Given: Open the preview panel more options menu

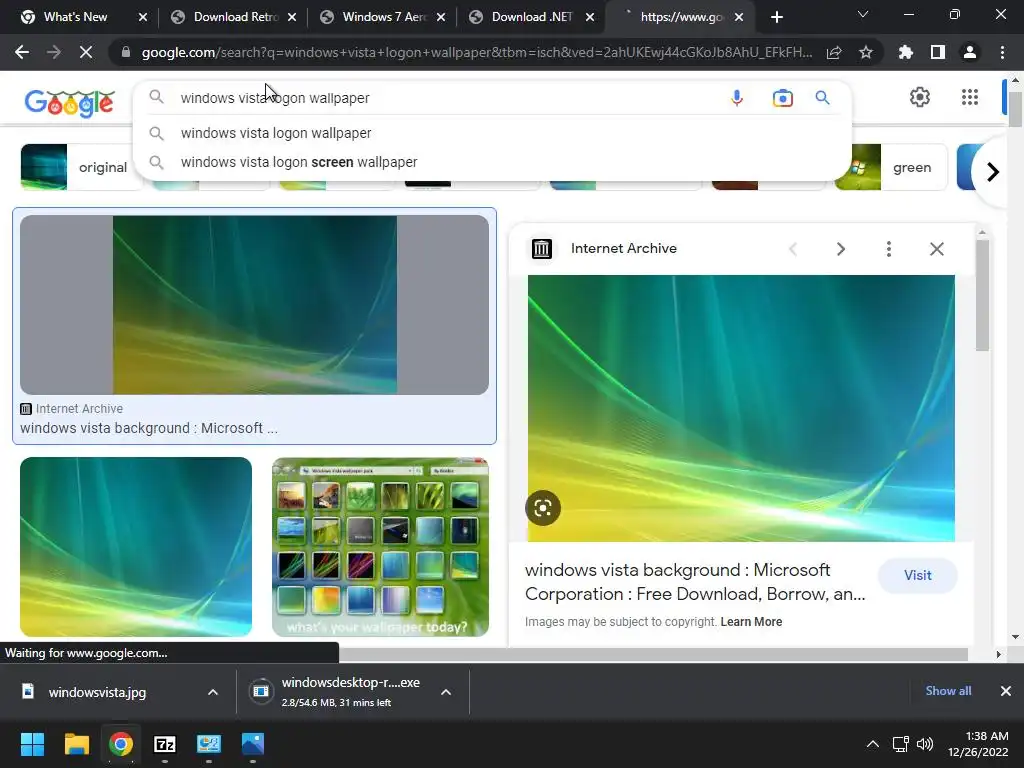Looking at the screenshot, I should tap(888, 249).
